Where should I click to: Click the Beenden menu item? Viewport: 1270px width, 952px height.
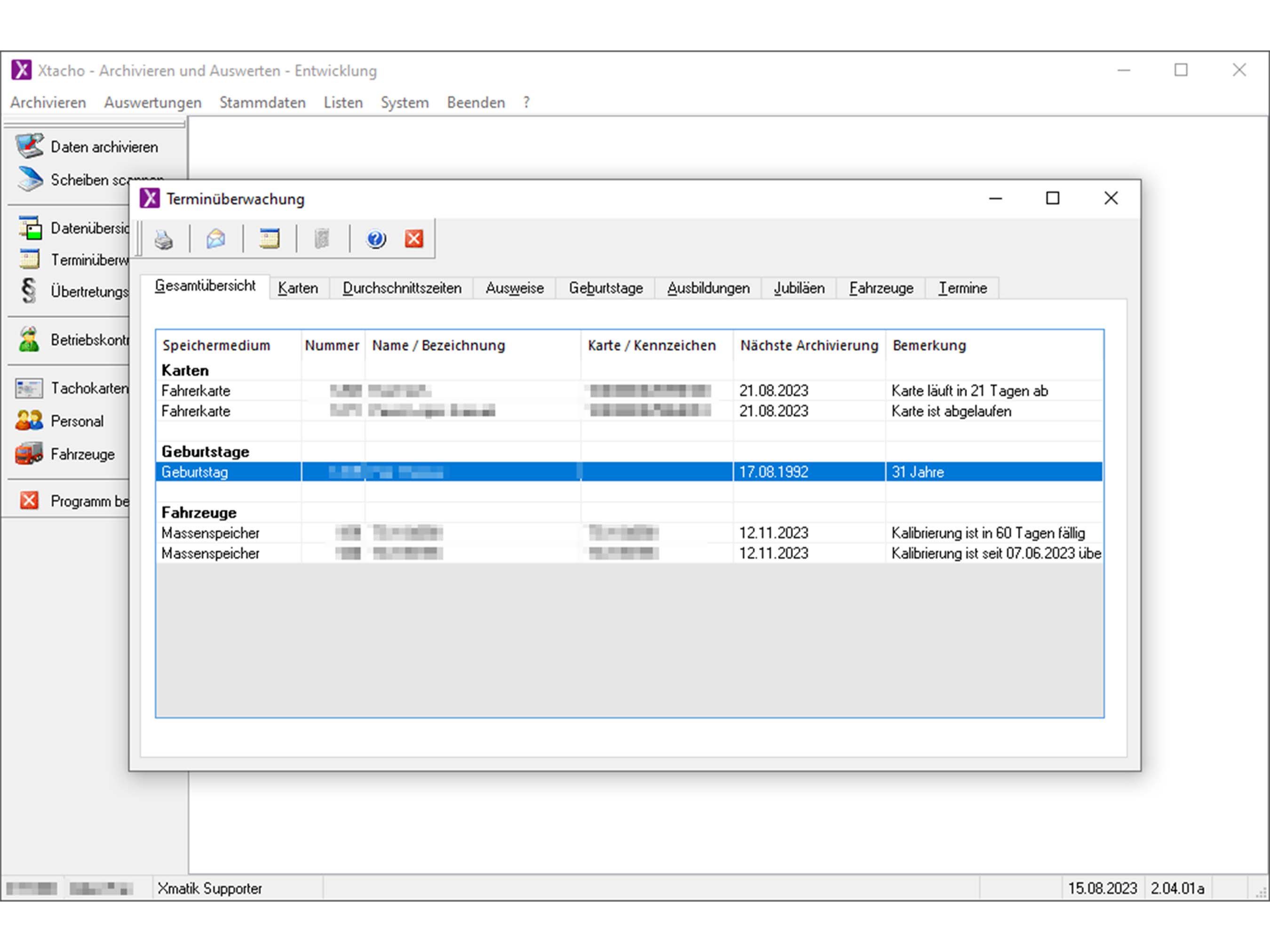(476, 103)
